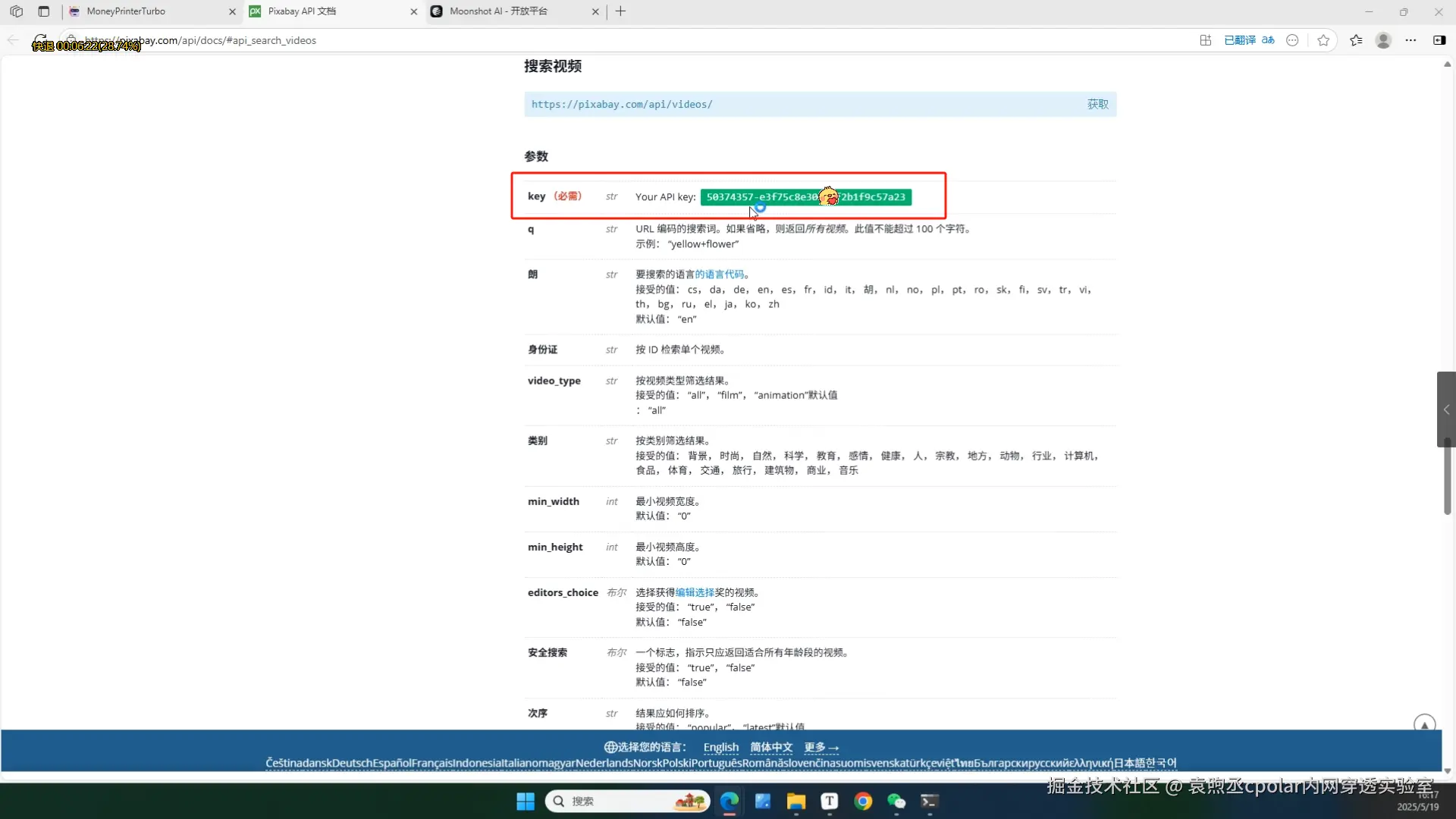The width and height of the screenshot is (1456, 819).
Task: Click the scrollbar down arrow
Action: (x=1448, y=771)
